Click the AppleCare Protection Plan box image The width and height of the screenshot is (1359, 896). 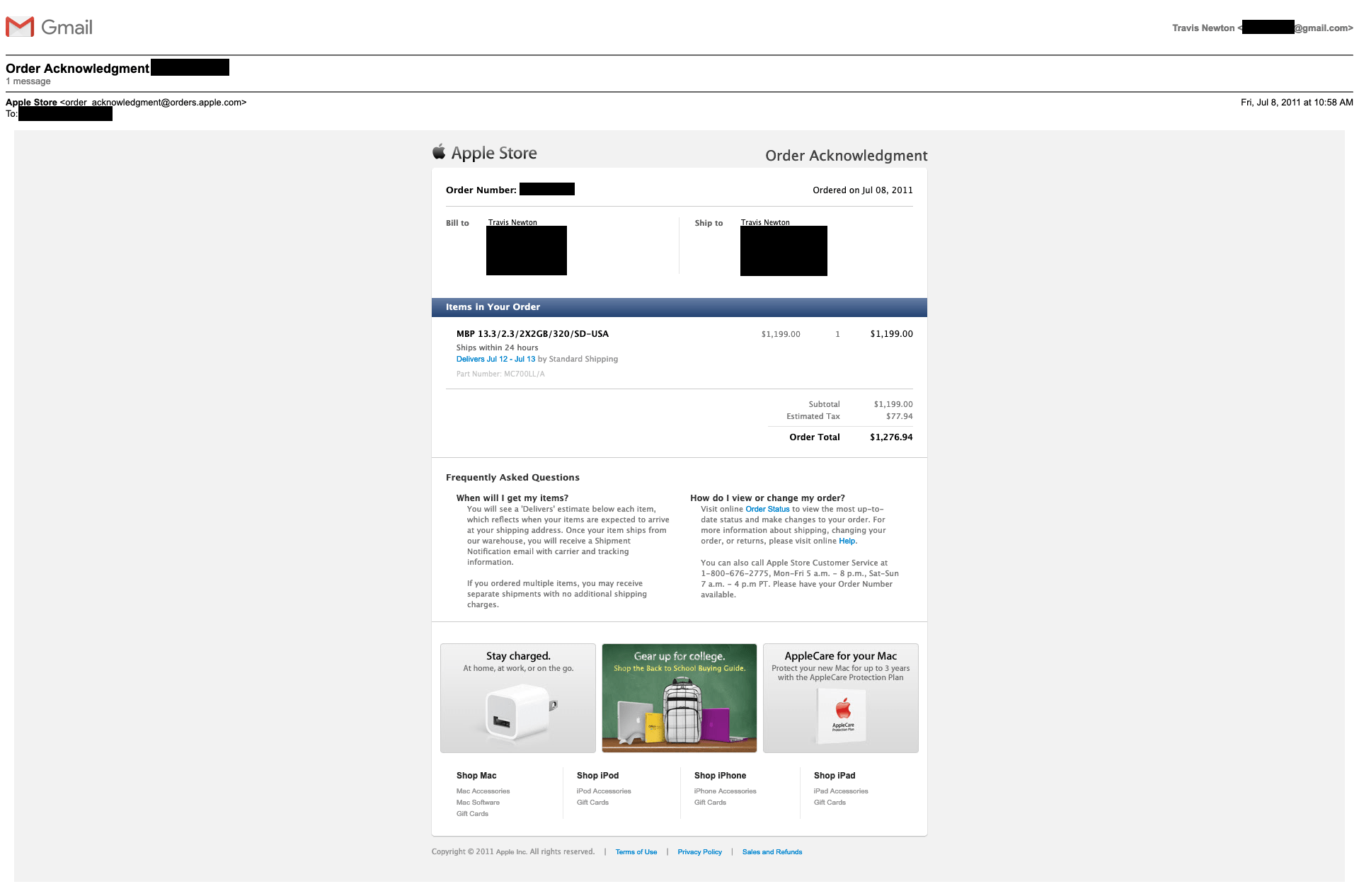click(842, 716)
